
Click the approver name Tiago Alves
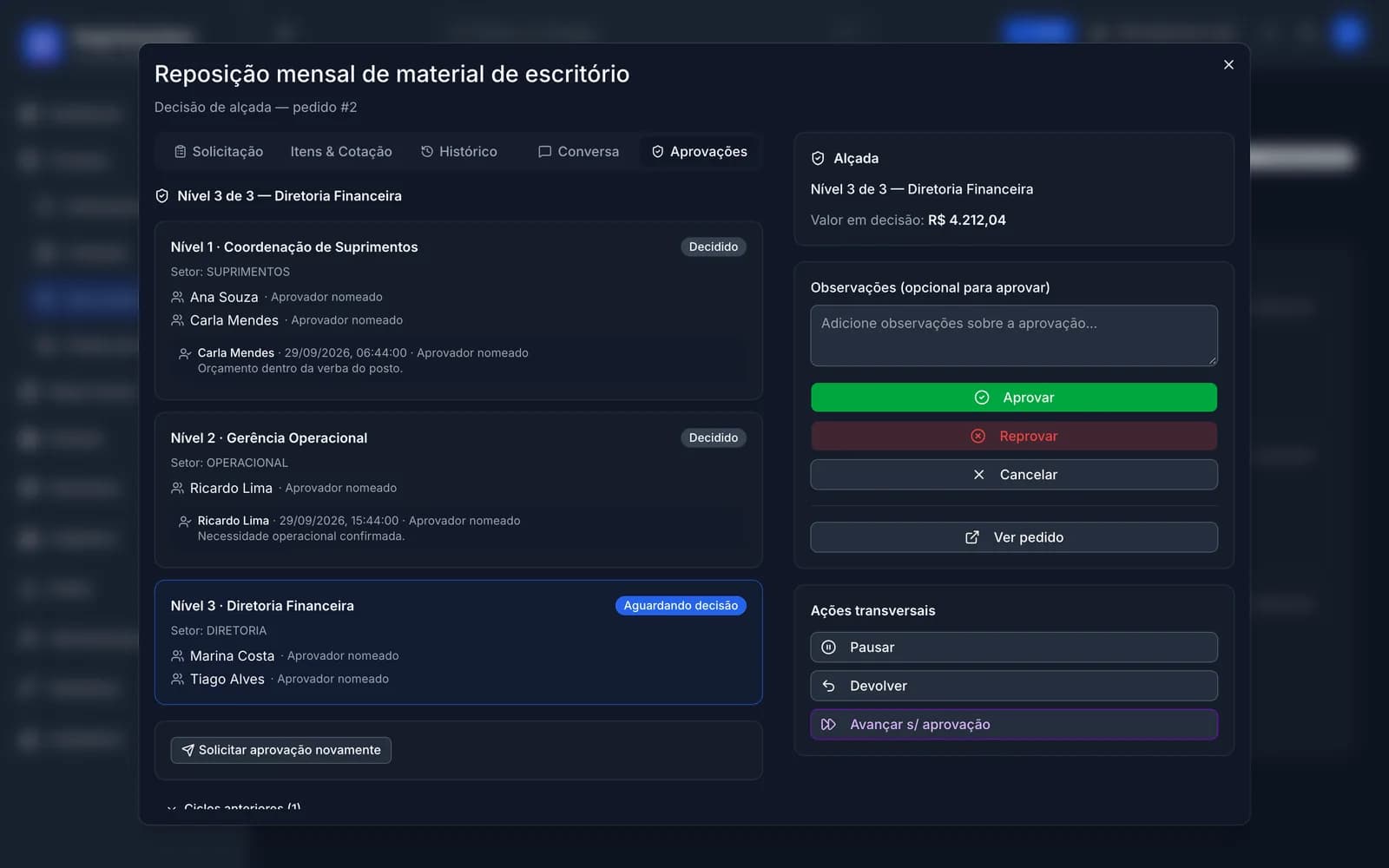coord(227,680)
